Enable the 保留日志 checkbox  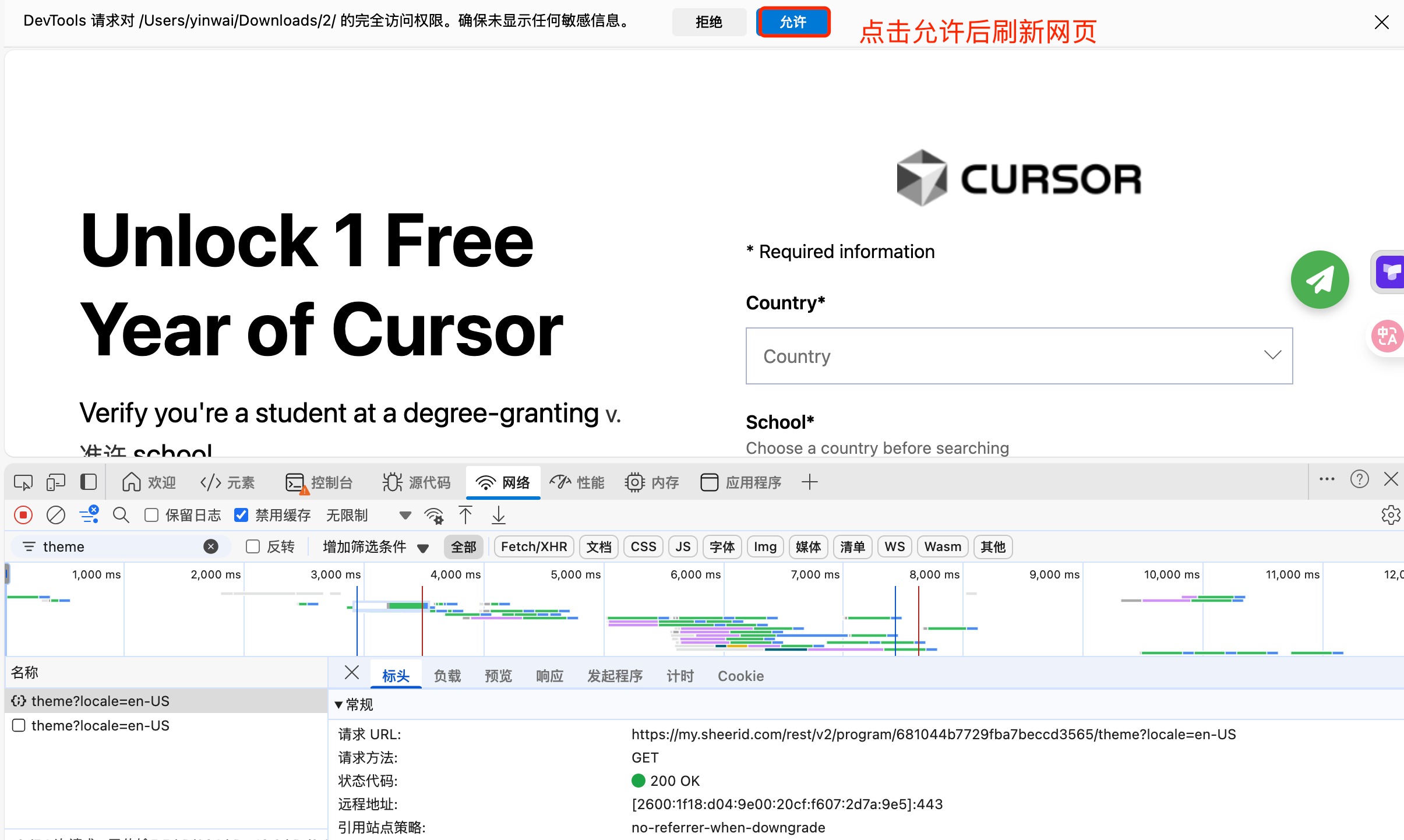(x=152, y=515)
